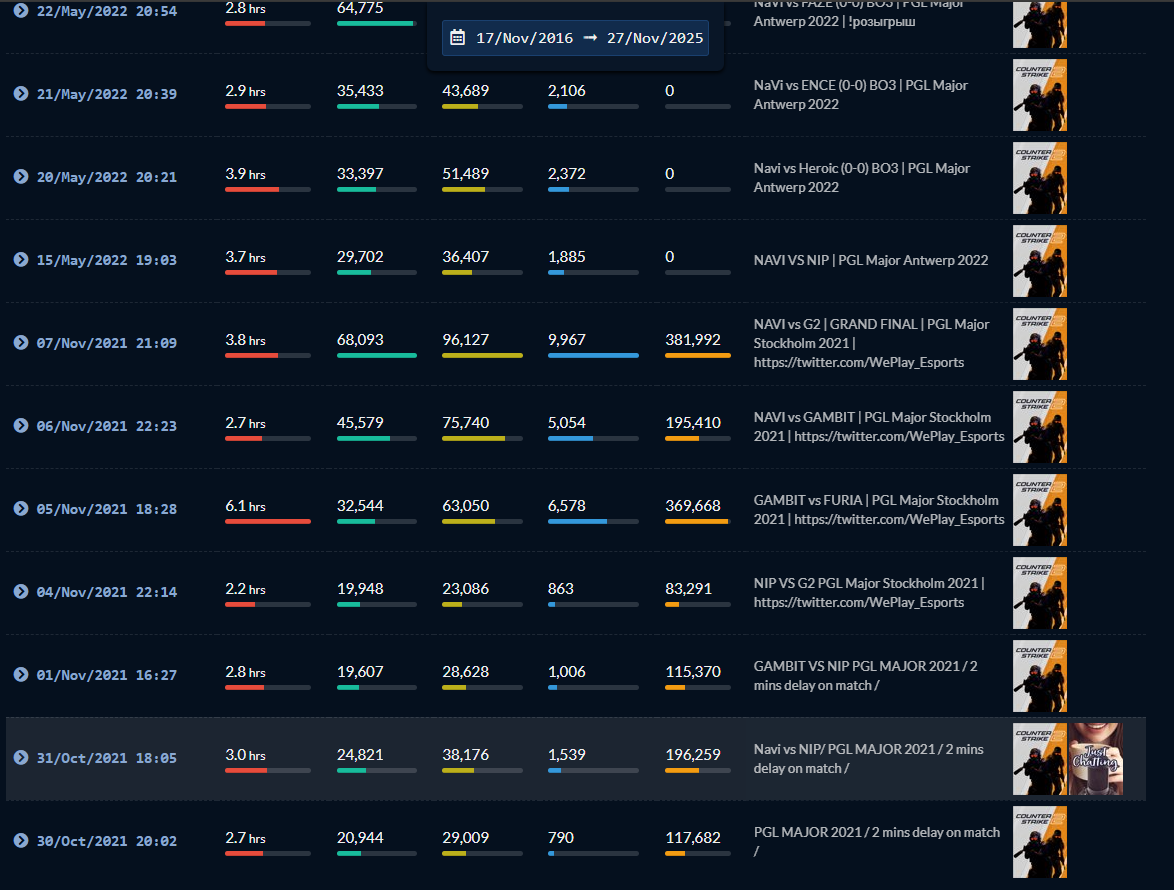Click the 32,544 average viewers value
Viewport: 1174px width, 890px height.
[360, 506]
